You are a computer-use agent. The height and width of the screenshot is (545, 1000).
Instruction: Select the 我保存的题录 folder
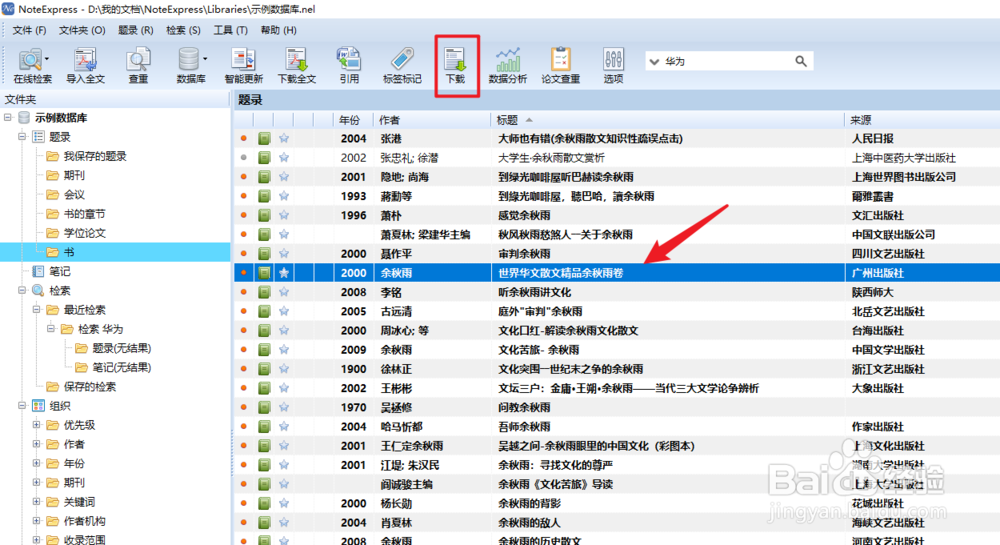94,156
